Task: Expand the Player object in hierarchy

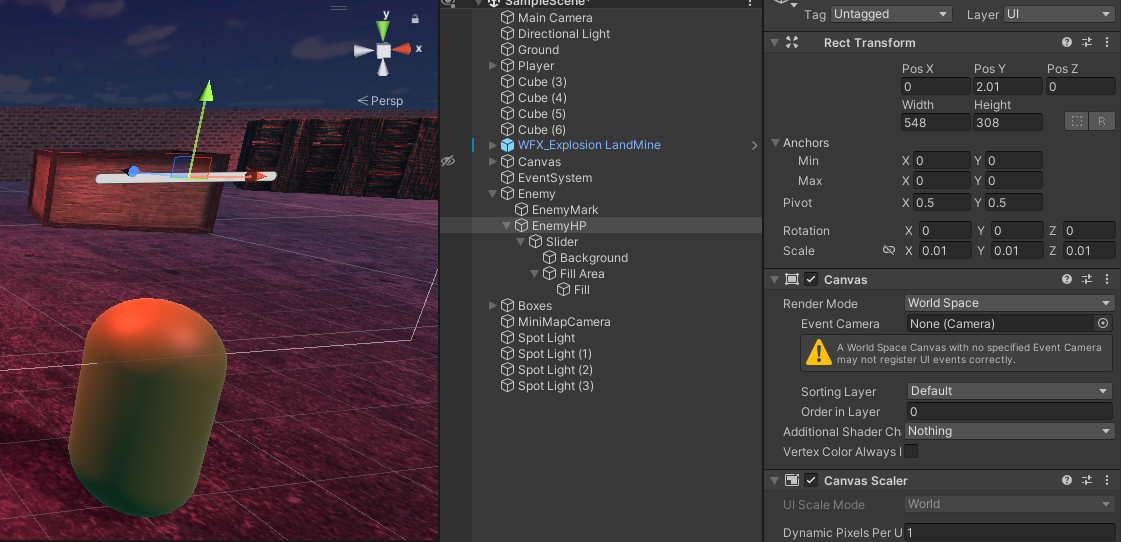Action: click(492, 66)
